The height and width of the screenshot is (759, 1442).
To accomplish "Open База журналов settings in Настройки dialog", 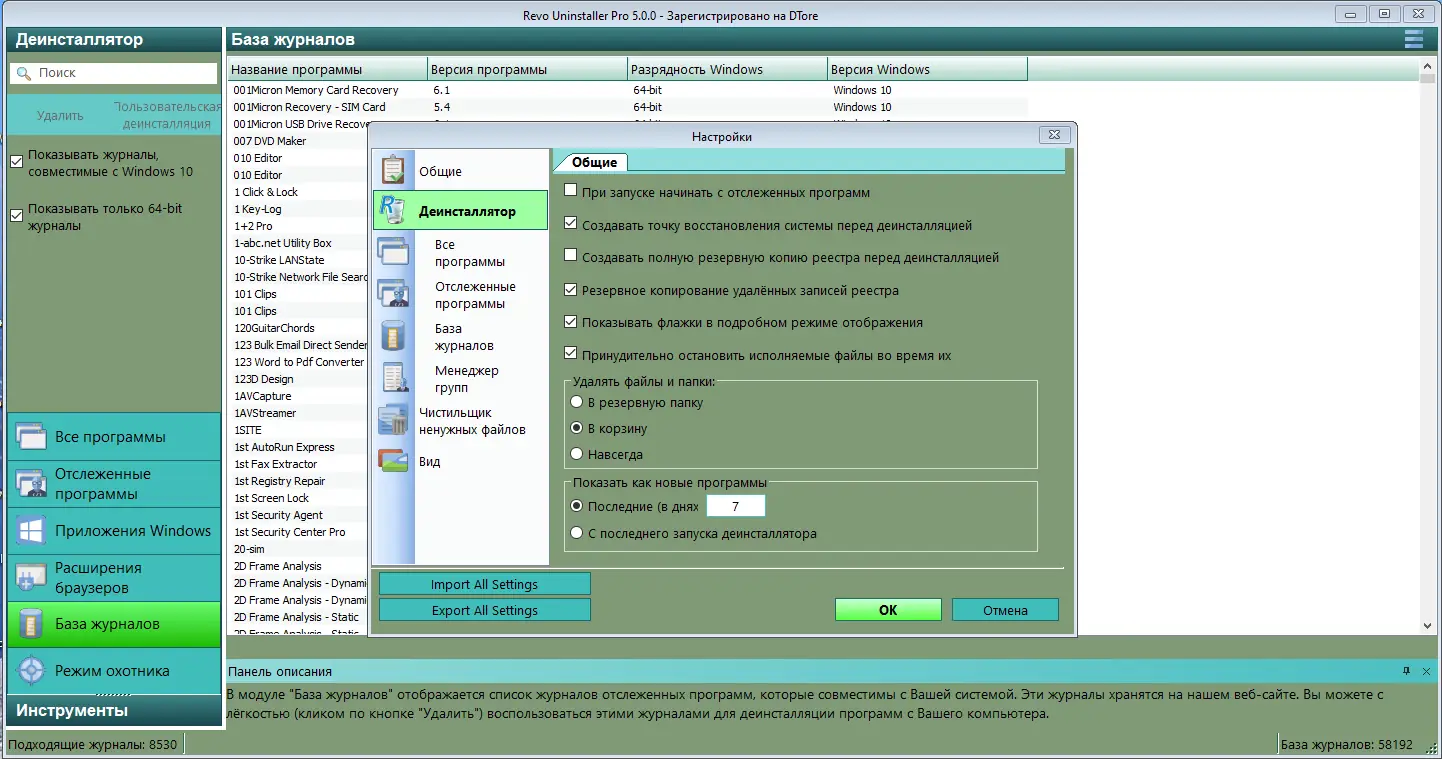I will click(x=461, y=337).
